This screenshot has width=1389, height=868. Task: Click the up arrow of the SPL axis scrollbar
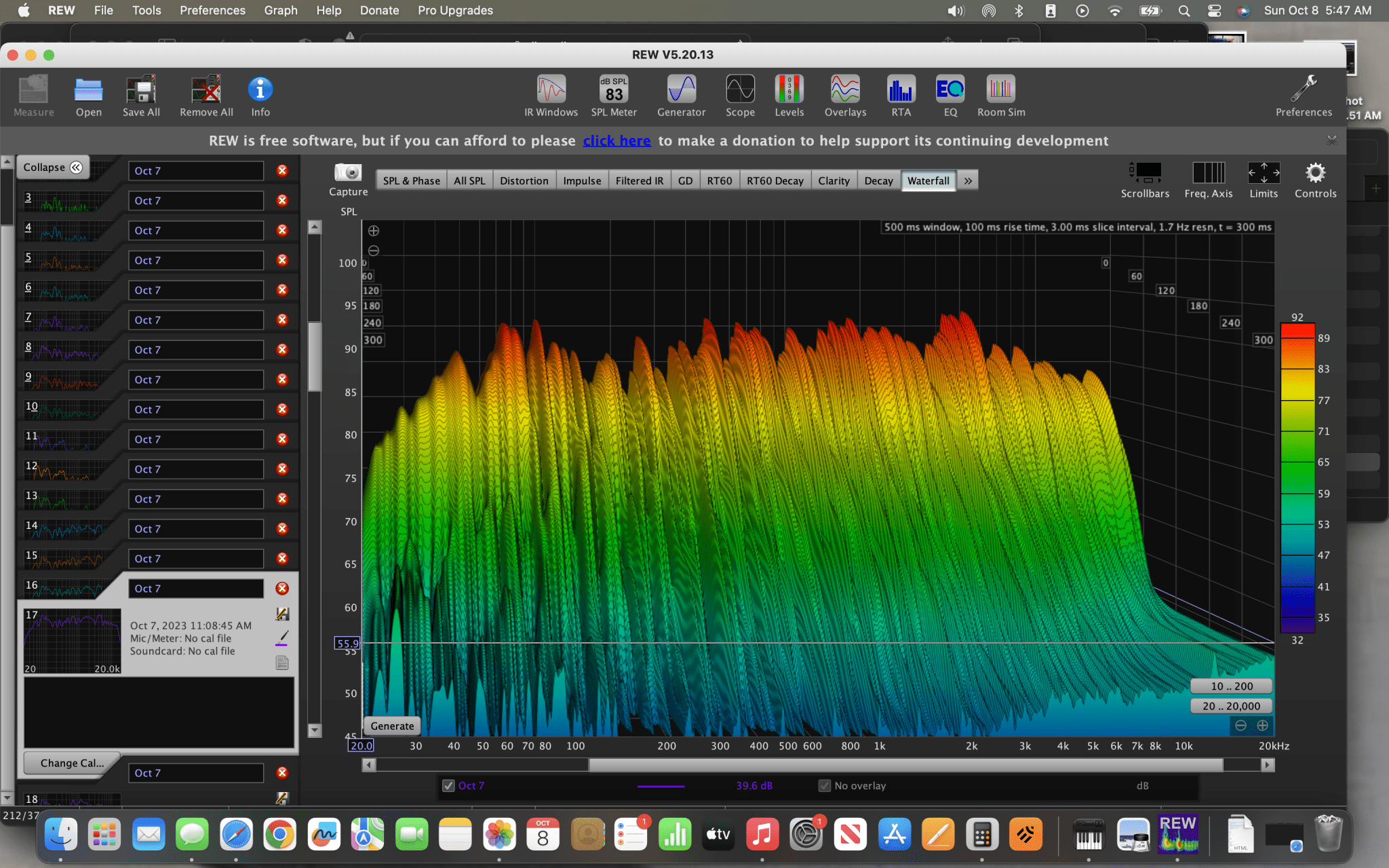point(315,228)
